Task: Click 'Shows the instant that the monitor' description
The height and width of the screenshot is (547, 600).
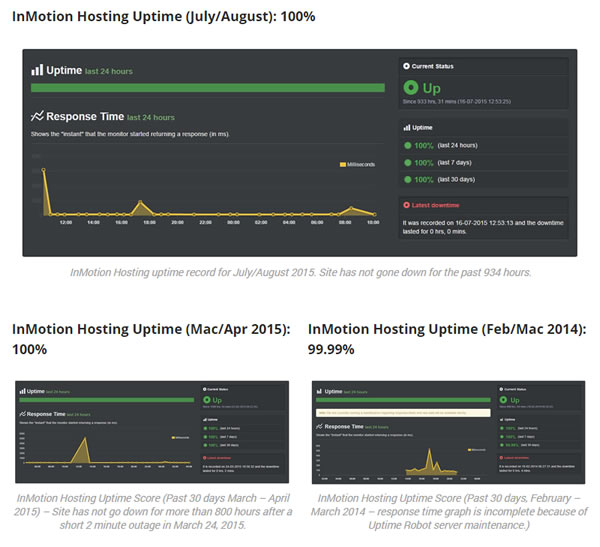Action: pyautogui.click(x=130, y=134)
